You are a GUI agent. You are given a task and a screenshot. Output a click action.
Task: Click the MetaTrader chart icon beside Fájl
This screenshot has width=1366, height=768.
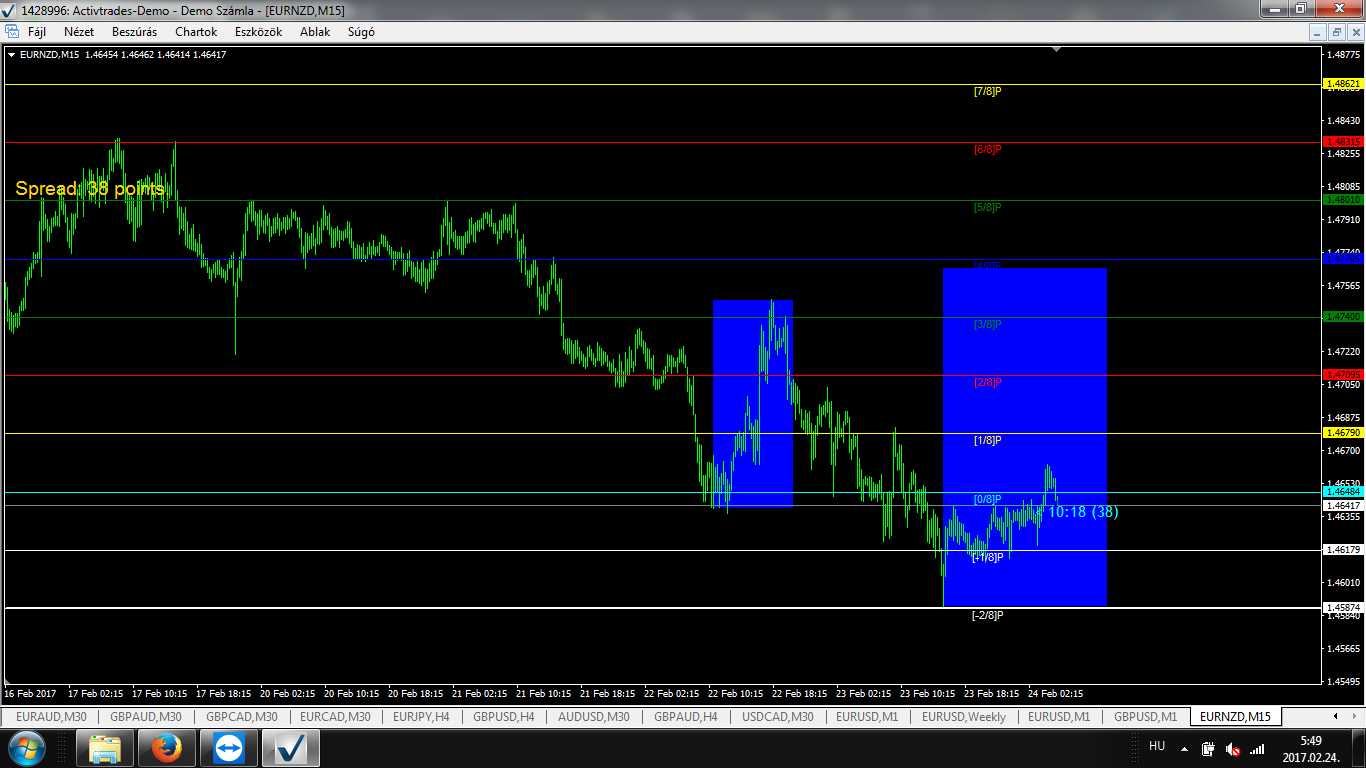point(12,32)
